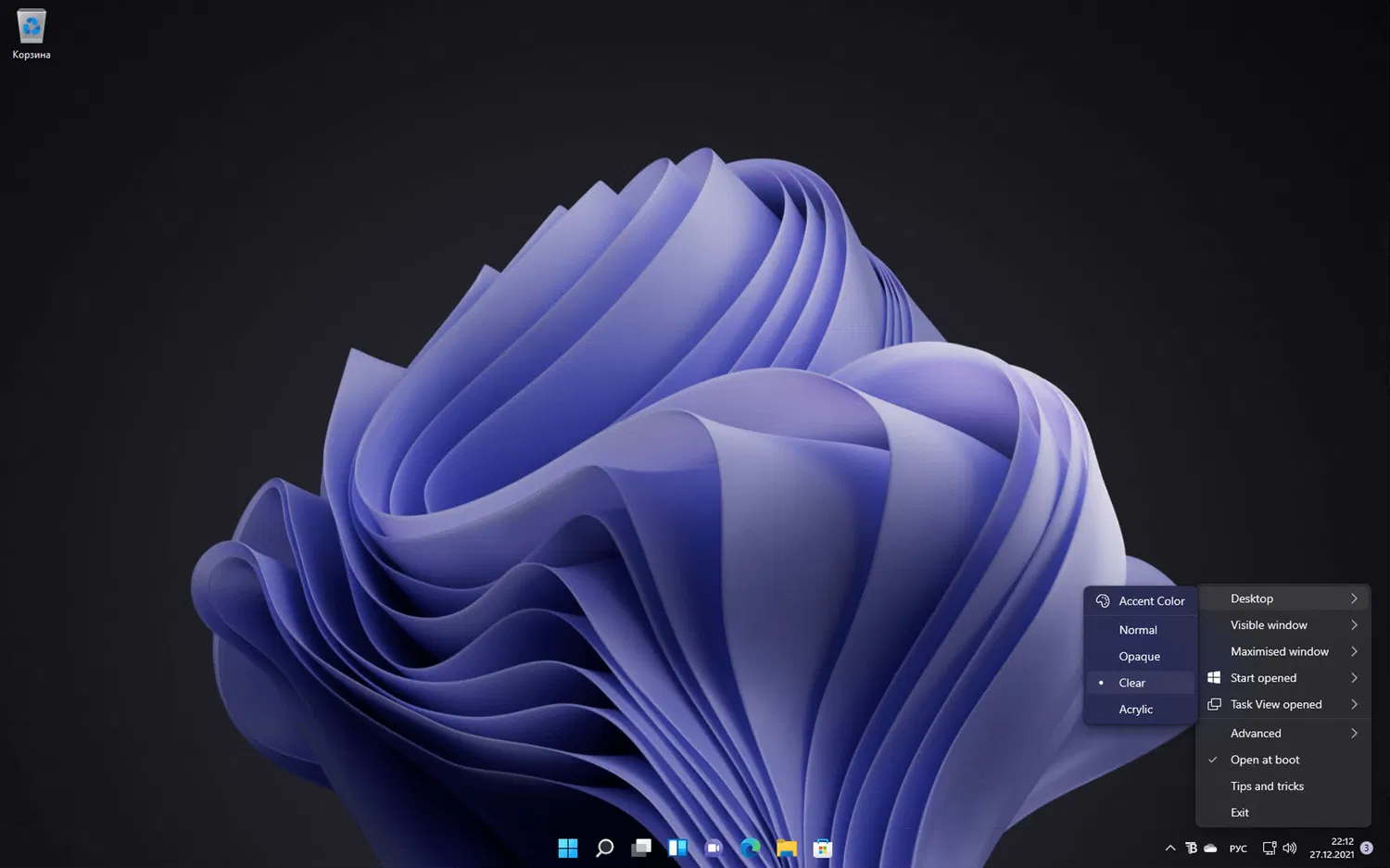This screenshot has width=1390, height=868.
Task: Open Tips and tricks menu entry
Action: (1283, 786)
